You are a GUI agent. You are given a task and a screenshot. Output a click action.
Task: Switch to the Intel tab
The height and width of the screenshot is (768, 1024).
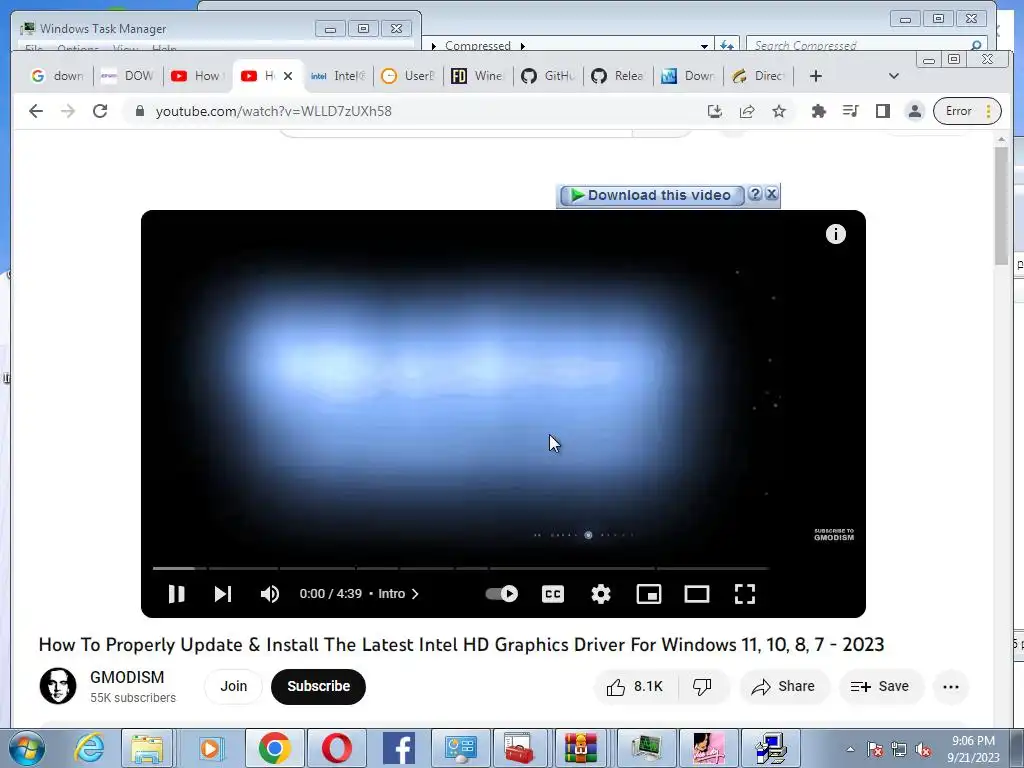pyautogui.click(x=338, y=76)
